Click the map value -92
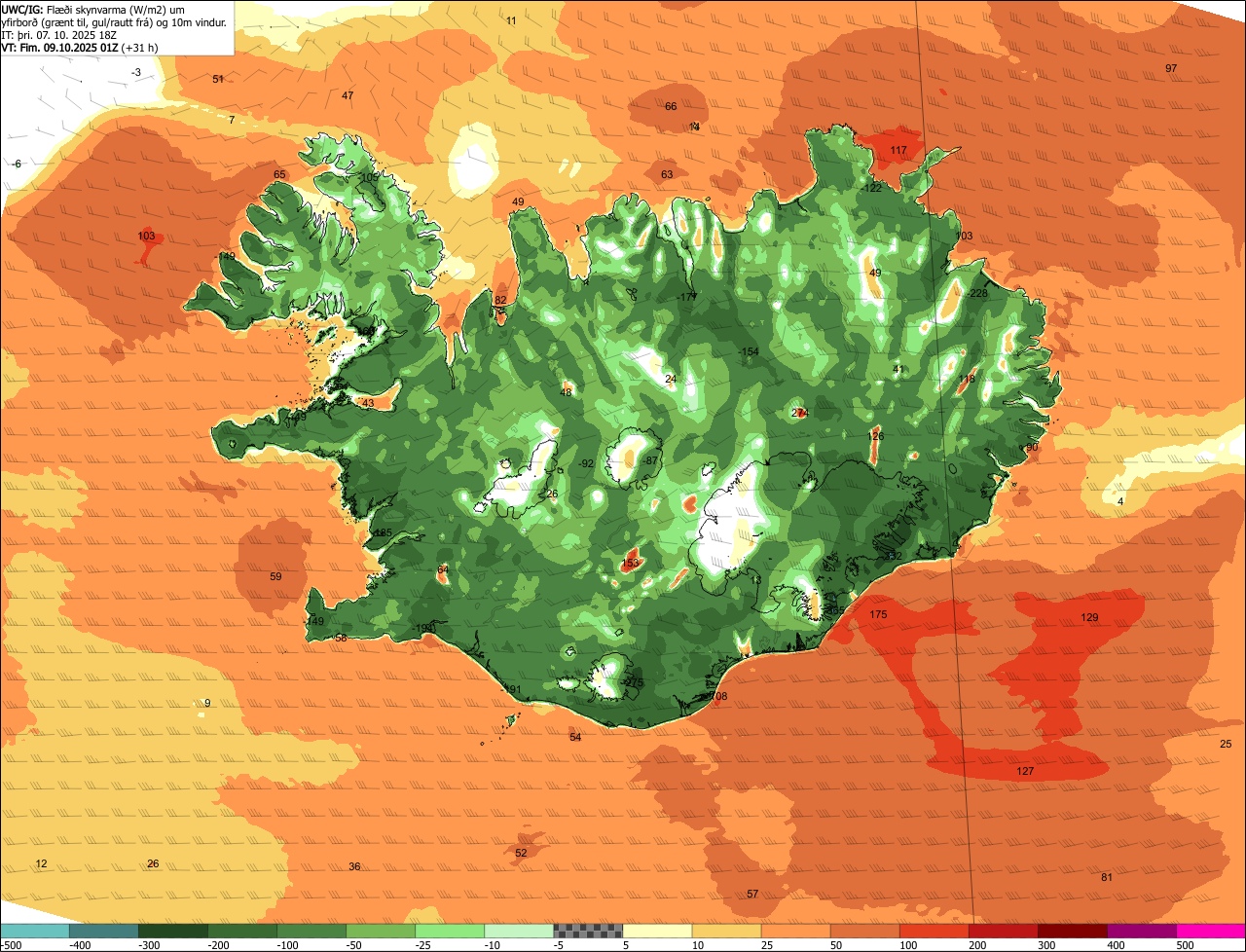Viewport: 1246px width, 952px height. click(x=585, y=464)
